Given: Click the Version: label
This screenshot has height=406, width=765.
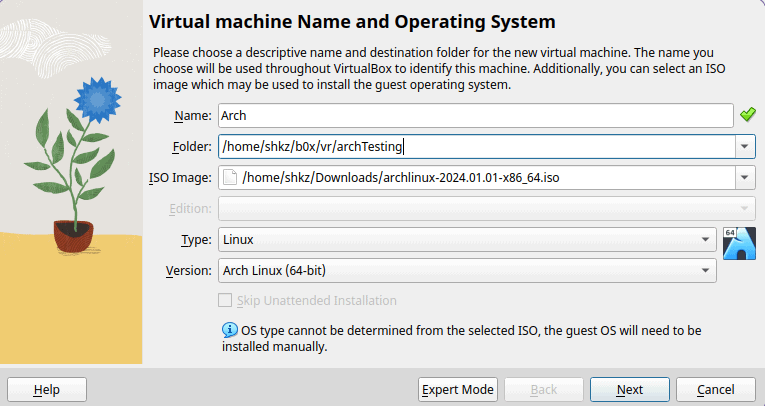Looking at the screenshot, I should pyautogui.click(x=189, y=270).
